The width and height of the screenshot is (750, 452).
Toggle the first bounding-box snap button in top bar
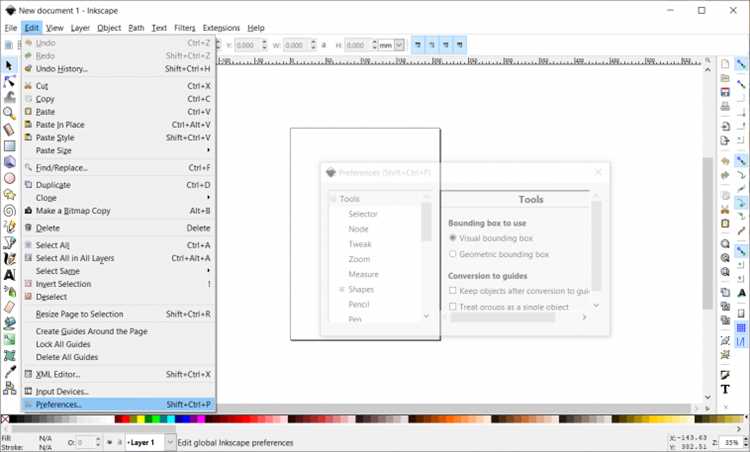pos(418,45)
